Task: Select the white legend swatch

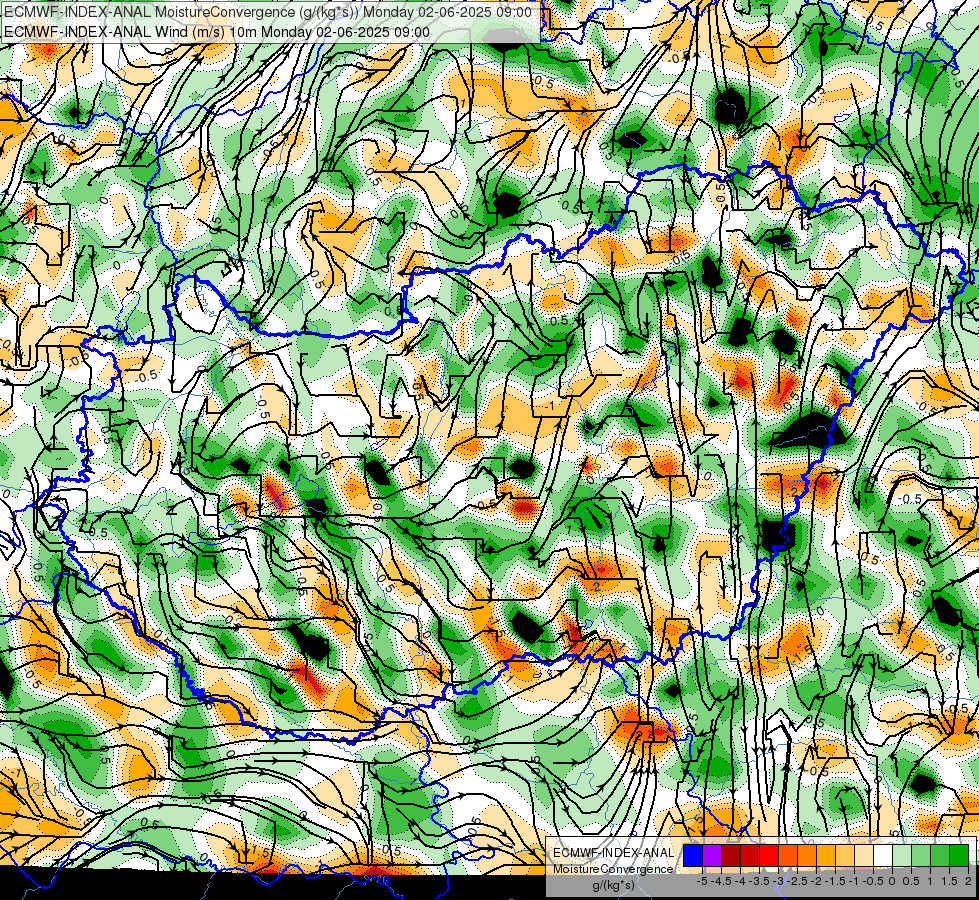Action: tap(883, 855)
